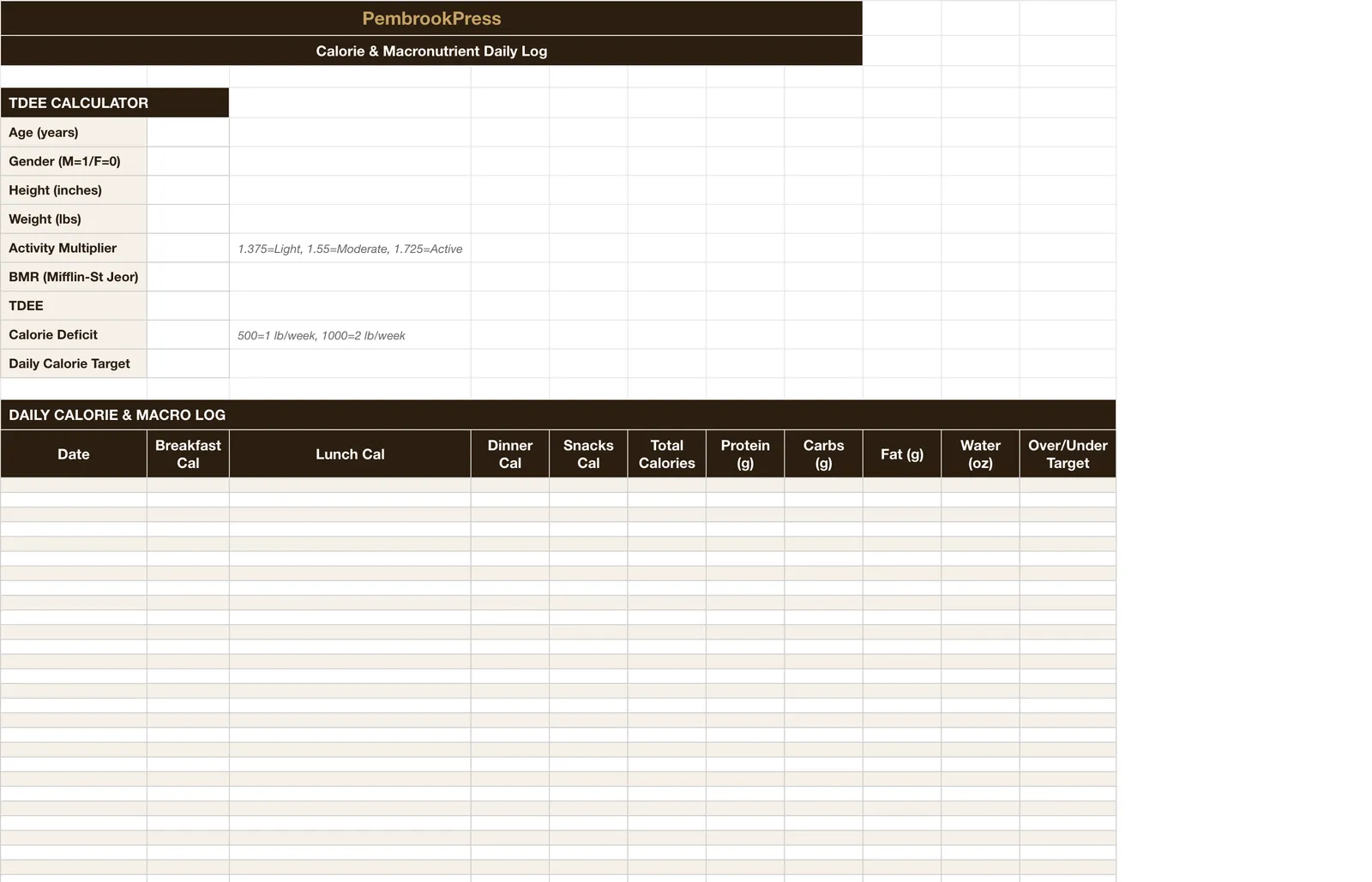Click the Breakfast Cal column header
The image size is (1372, 882).
tap(188, 454)
